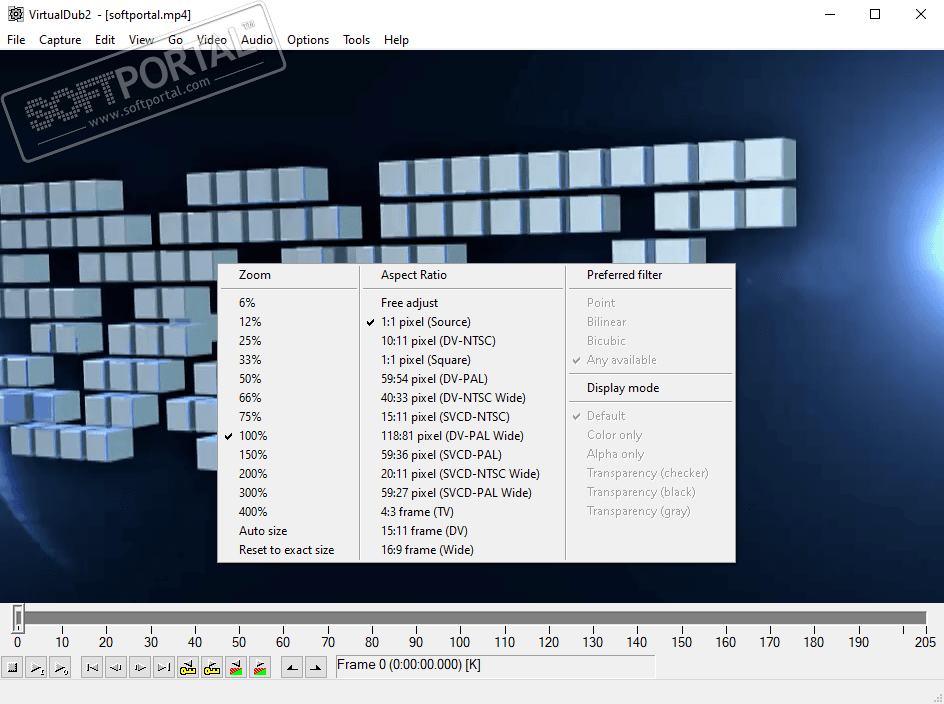Set zoom to 25%

(289, 341)
